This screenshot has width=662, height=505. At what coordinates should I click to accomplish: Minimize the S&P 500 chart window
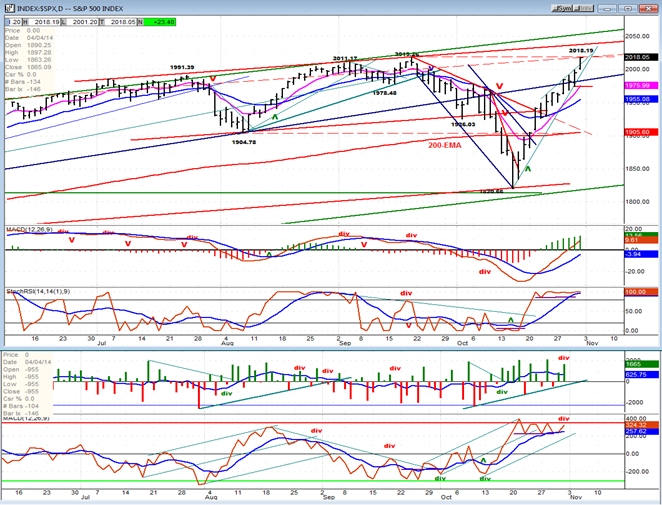click(x=608, y=8)
